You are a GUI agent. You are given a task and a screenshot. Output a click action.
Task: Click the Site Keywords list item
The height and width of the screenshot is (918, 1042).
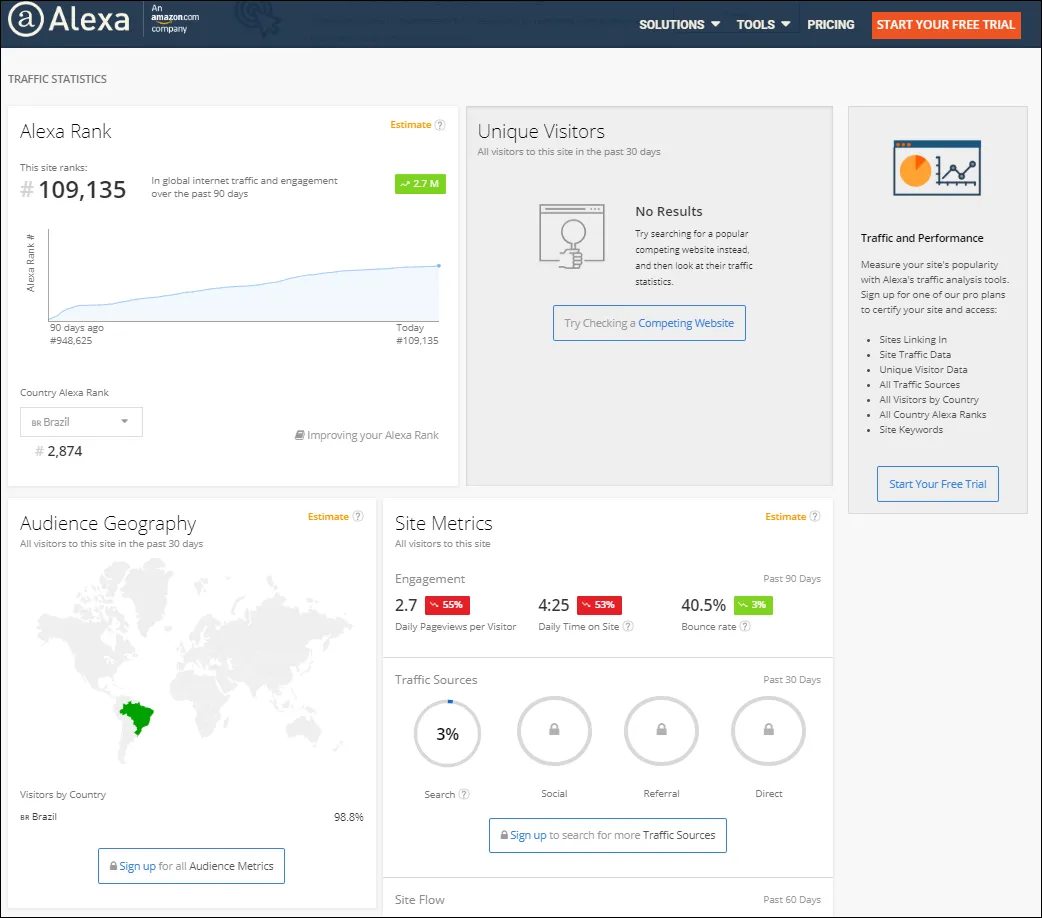tap(911, 430)
